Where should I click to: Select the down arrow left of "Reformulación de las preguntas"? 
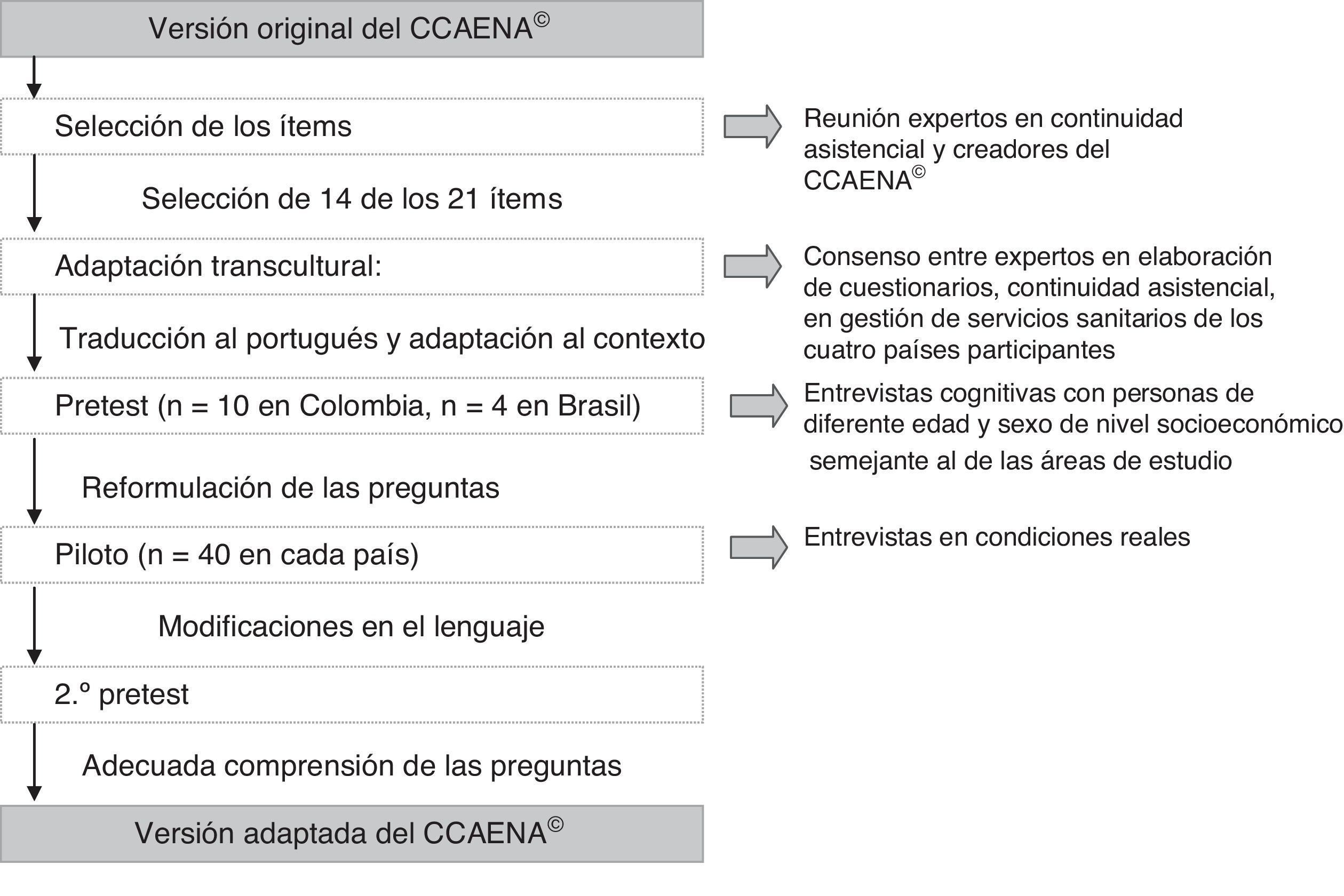coord(34,481)
